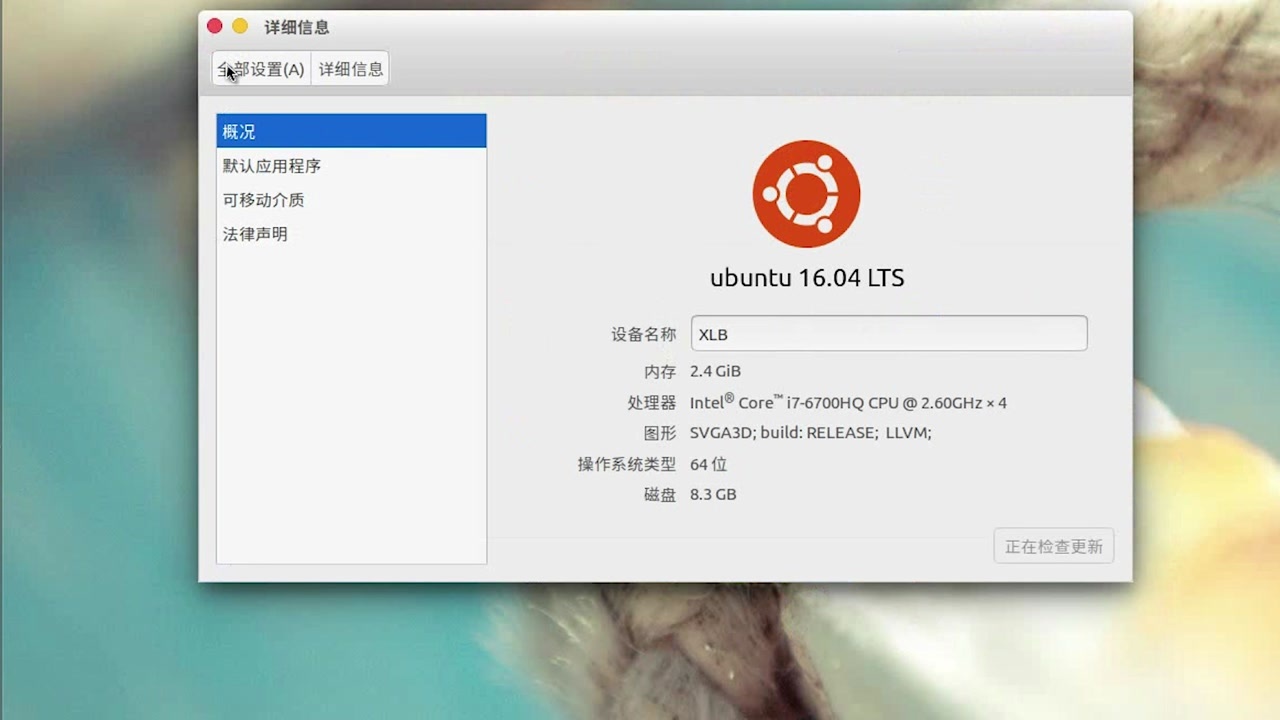Click the 图形 label
Image resolution: width=1280 pixels, height=720 pixels.
point(660,433)
